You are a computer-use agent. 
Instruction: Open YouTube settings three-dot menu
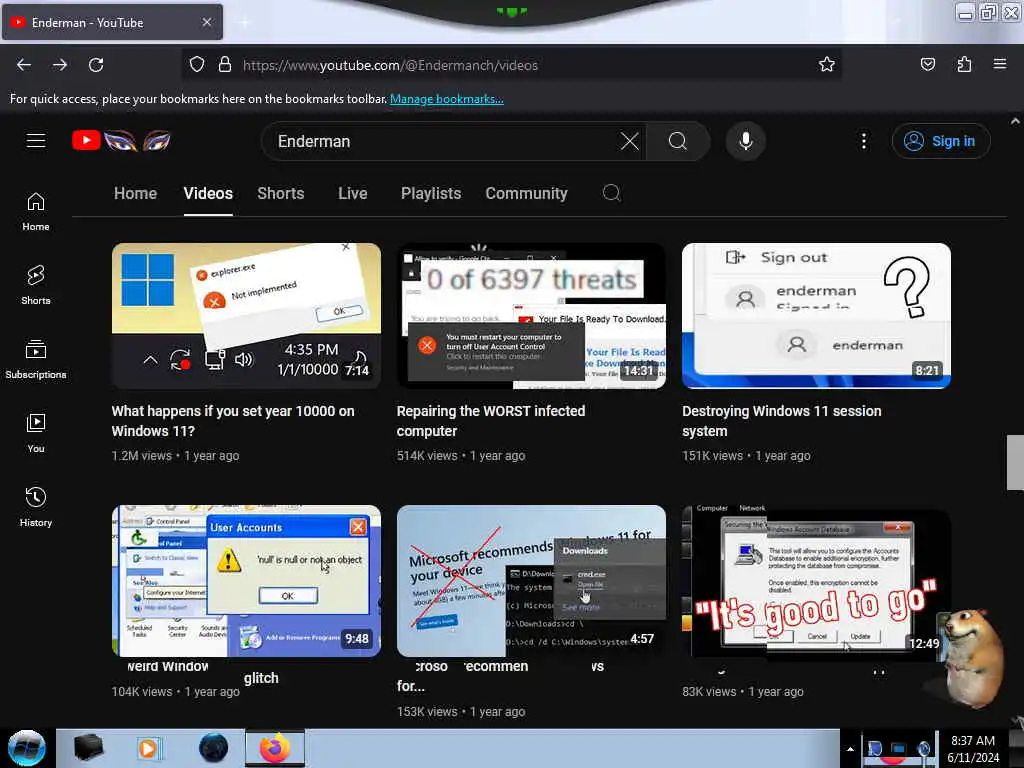point(863,141)
